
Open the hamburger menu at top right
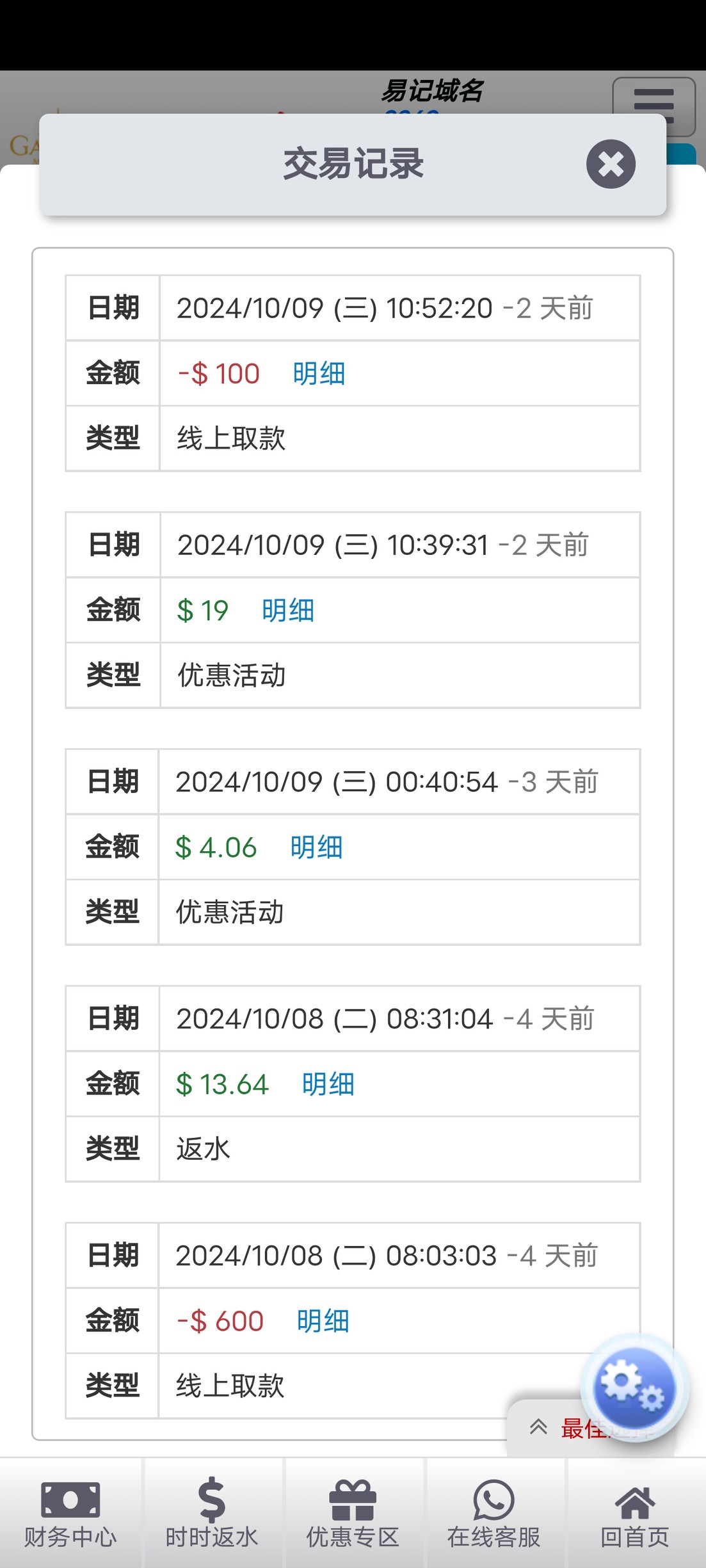click(x=654, y=105)
